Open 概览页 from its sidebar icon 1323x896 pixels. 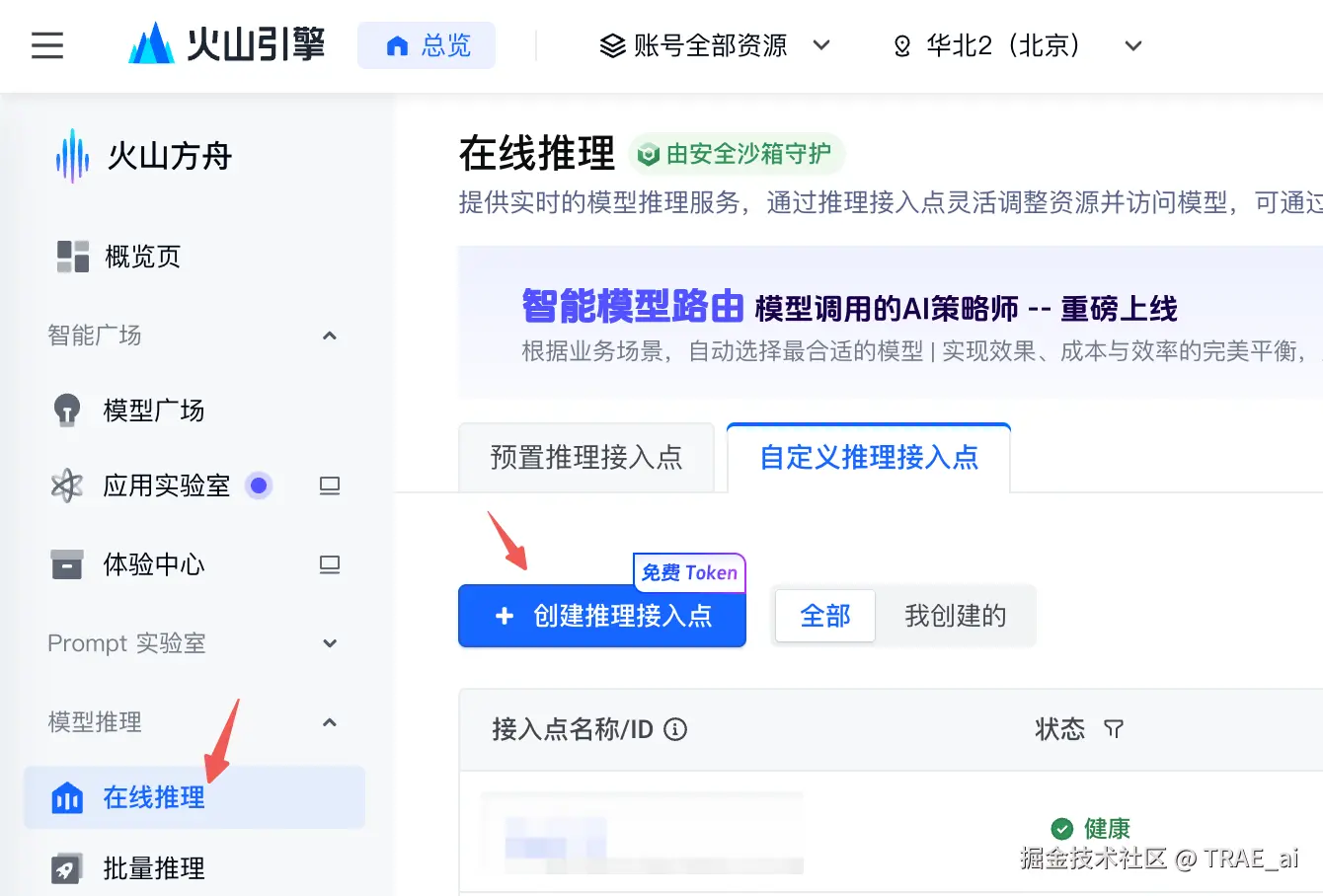(x=73, y=257)
